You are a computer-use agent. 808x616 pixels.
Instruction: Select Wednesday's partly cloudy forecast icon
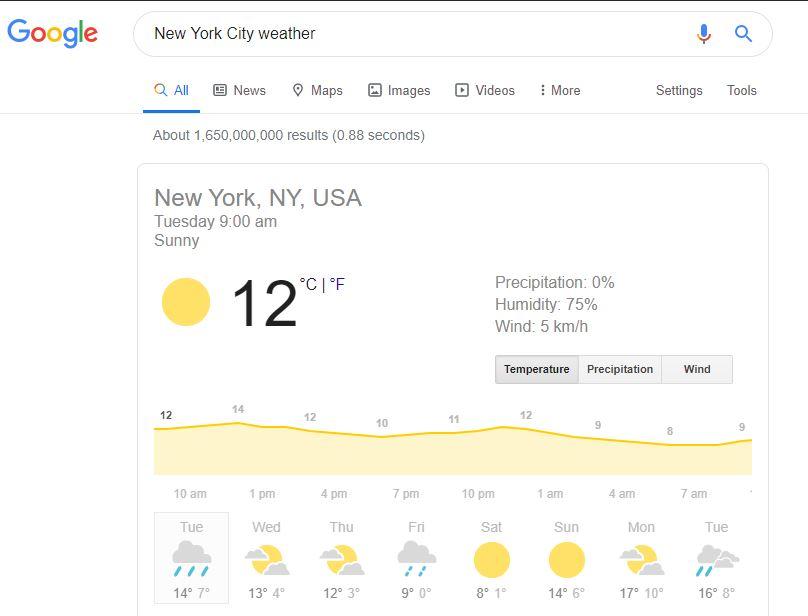coord(267,560)
